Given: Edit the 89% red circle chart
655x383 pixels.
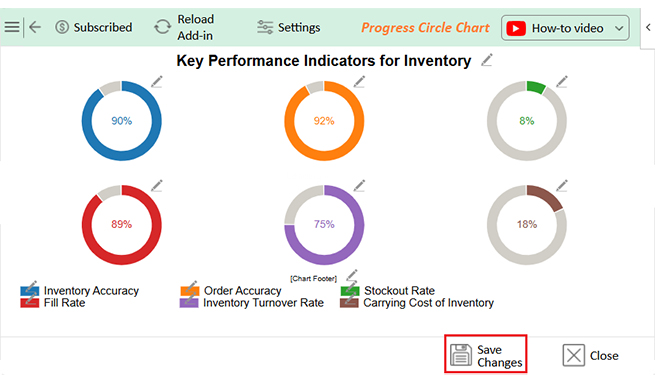Looking at the screenshot, I should pyautogui.click(x=157, y=185).
